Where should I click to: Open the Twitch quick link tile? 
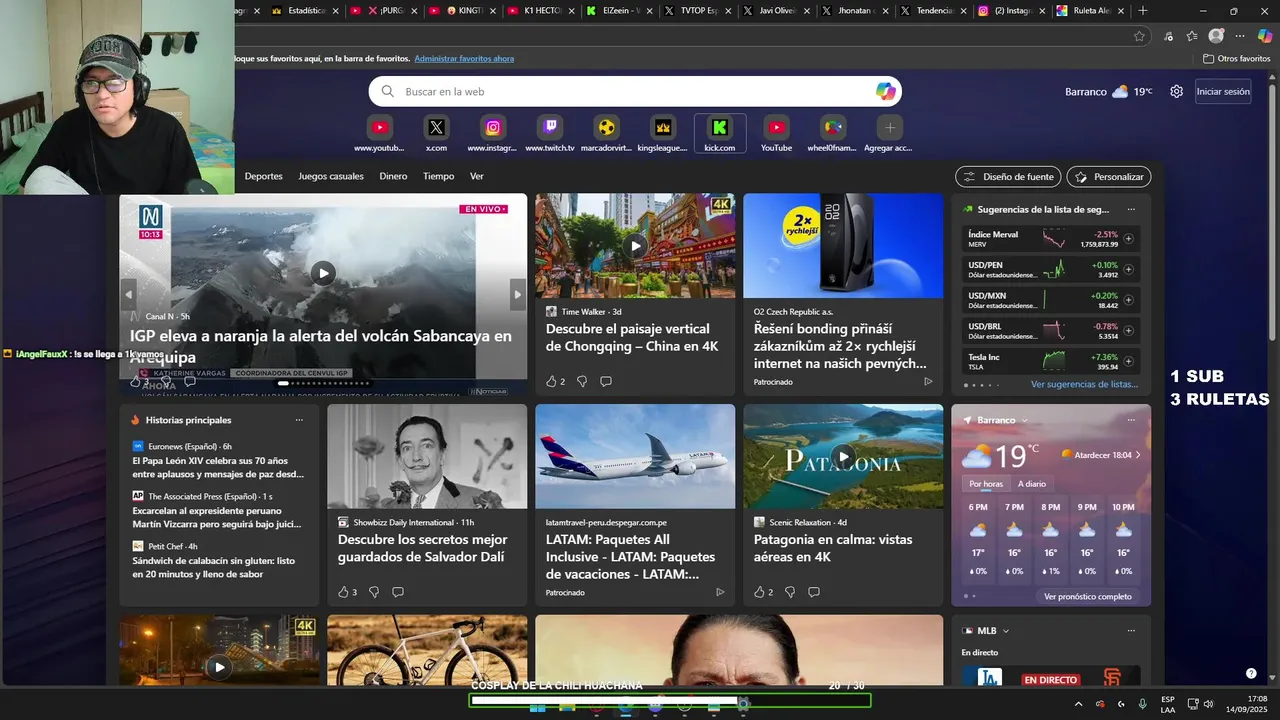pos(550,134)
